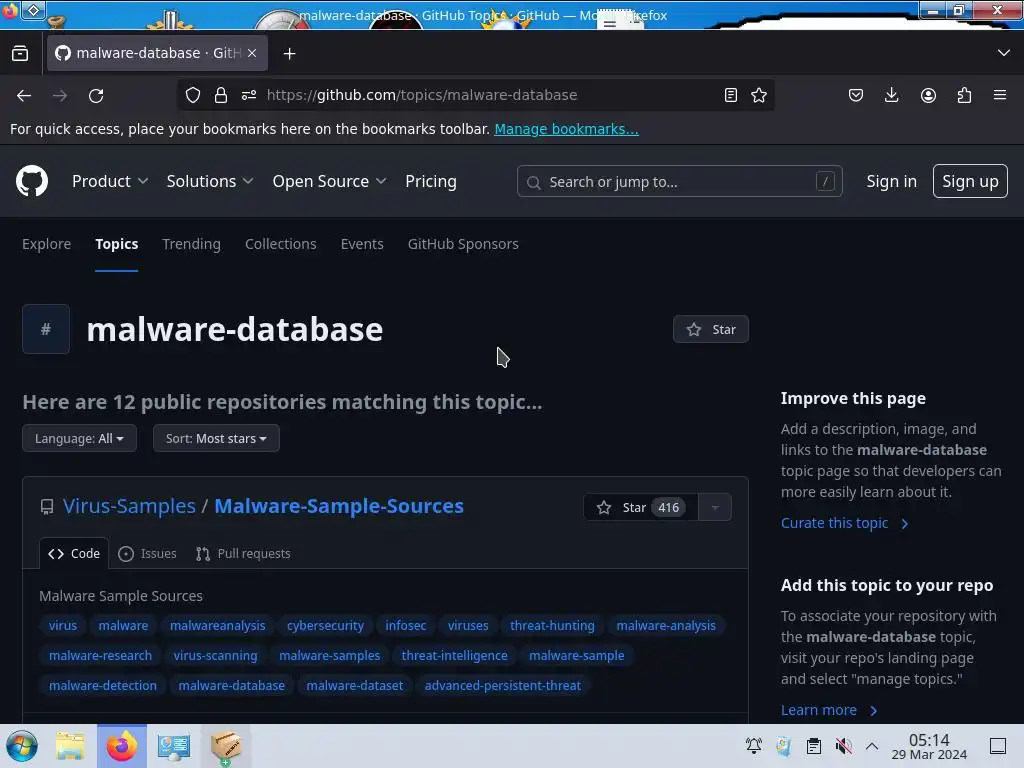Star the Malware-Sample-Sources repository

[x=640, y=507]
